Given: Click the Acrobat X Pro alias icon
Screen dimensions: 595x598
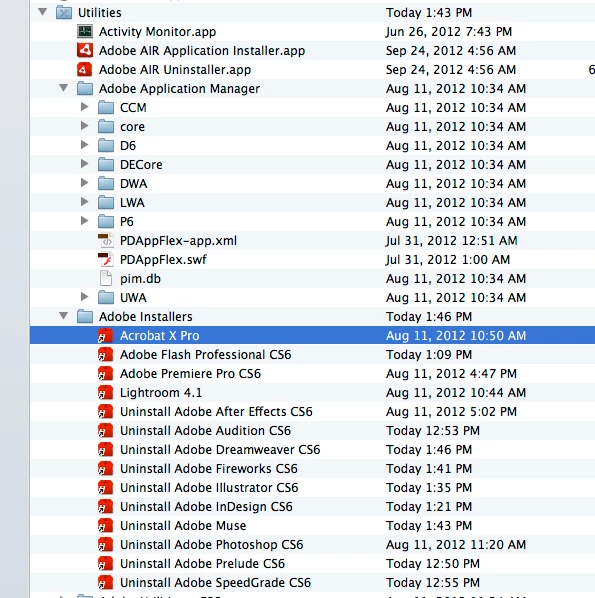Looking at the screenshot, I should pyautogui.click(x=106, y=336).
